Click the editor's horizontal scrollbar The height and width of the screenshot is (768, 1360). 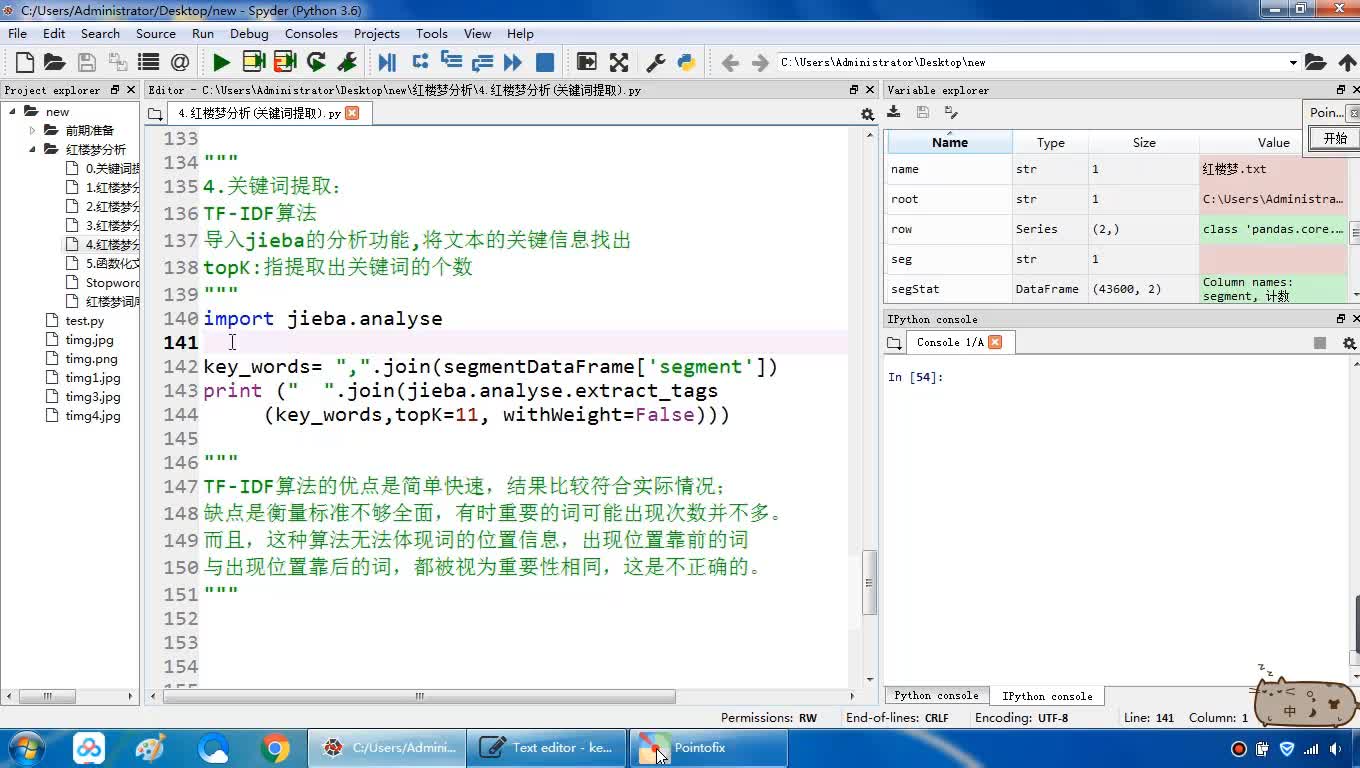click(x=420, y=696)
